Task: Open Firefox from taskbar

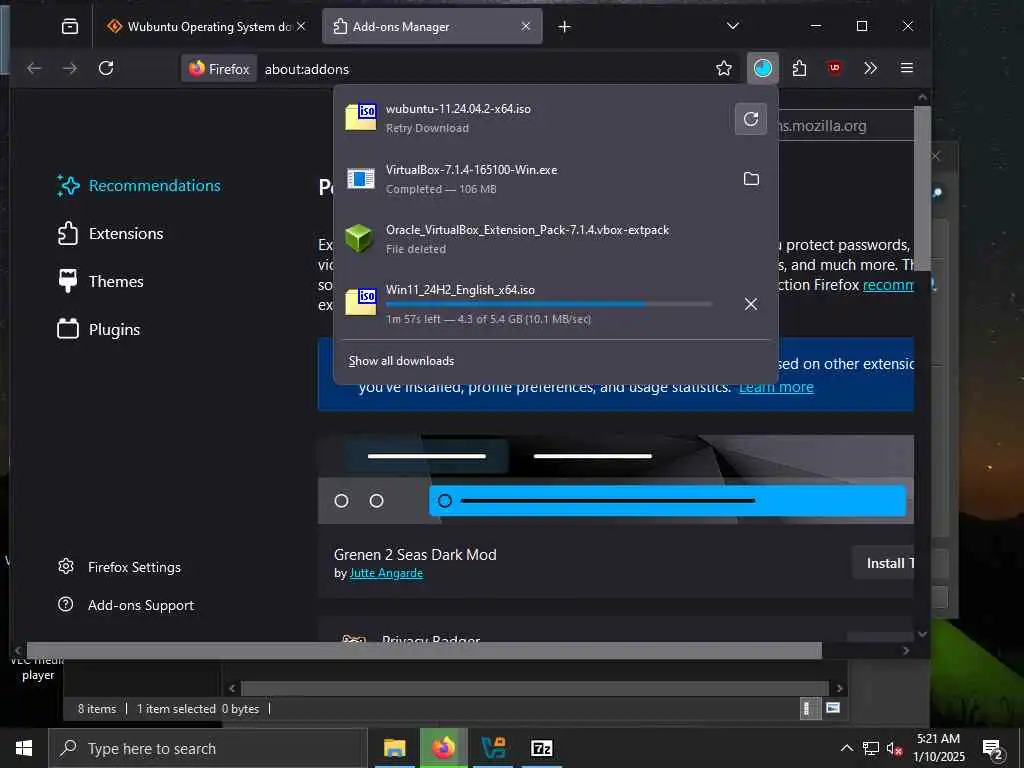Action: (443, 748)
